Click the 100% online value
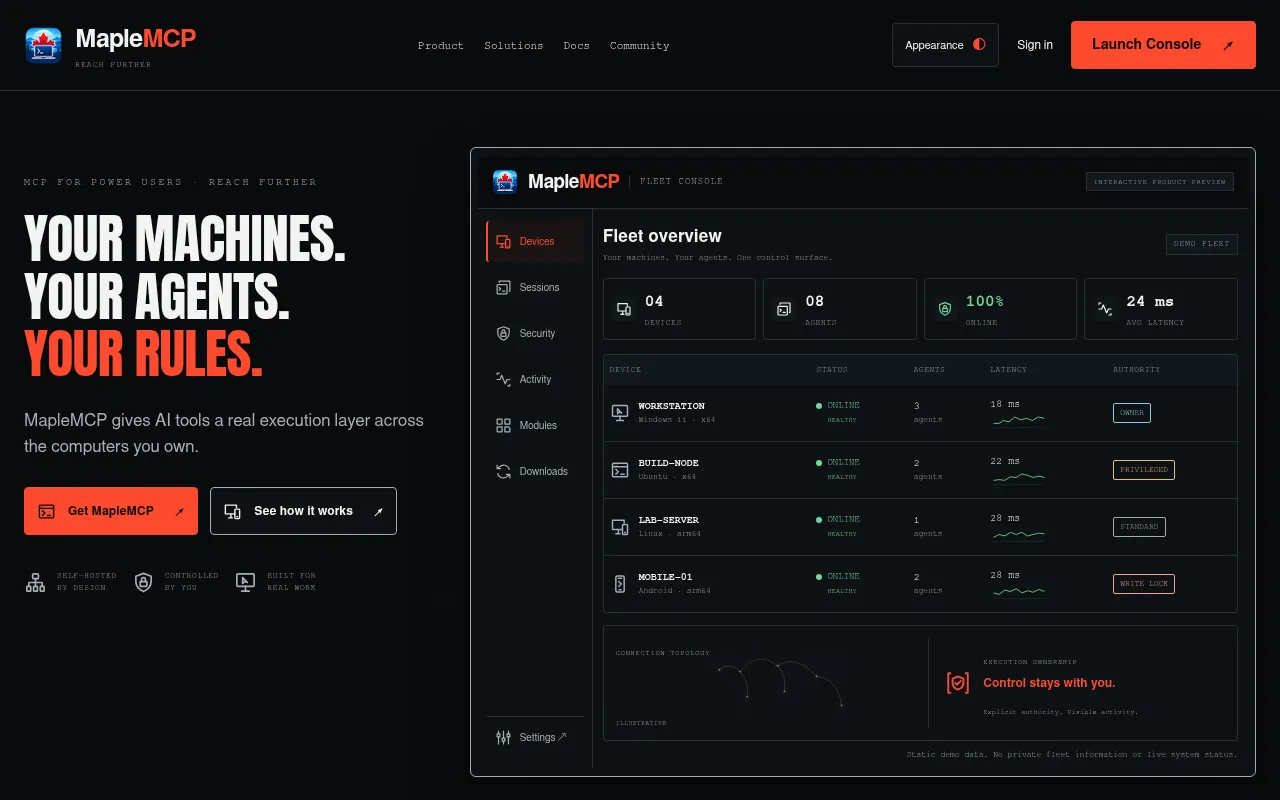Viewport: 1280px width, 800px height. pos(985,302)
